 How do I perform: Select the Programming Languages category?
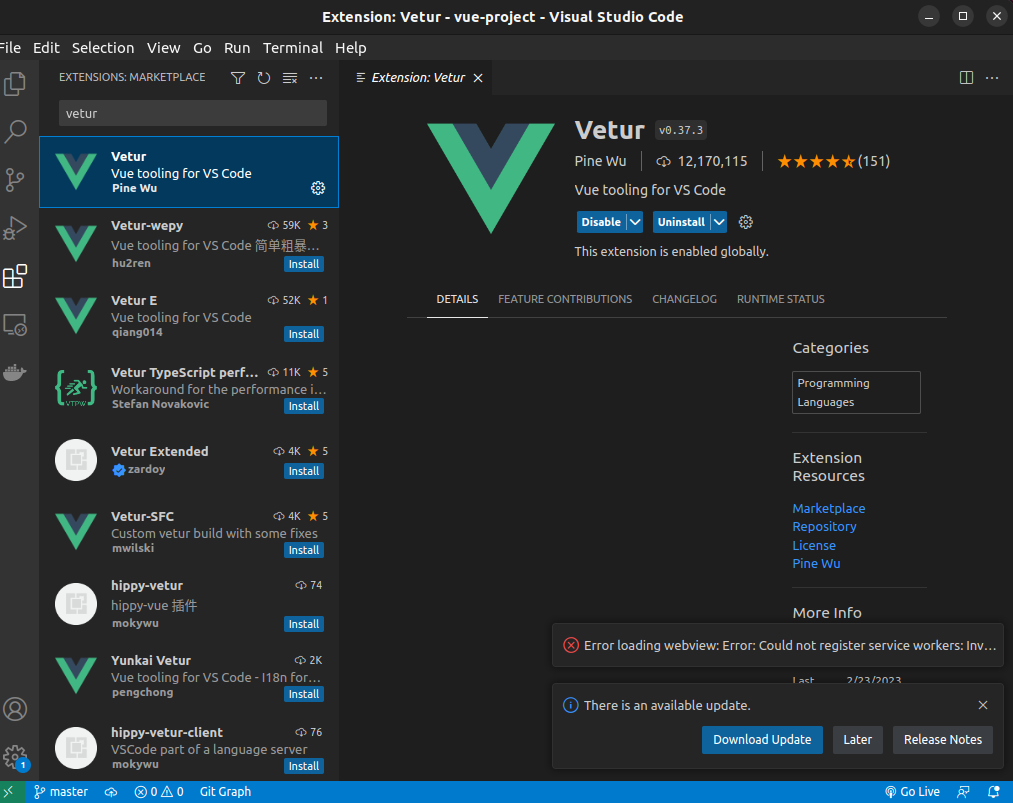[x=856, y=392]
